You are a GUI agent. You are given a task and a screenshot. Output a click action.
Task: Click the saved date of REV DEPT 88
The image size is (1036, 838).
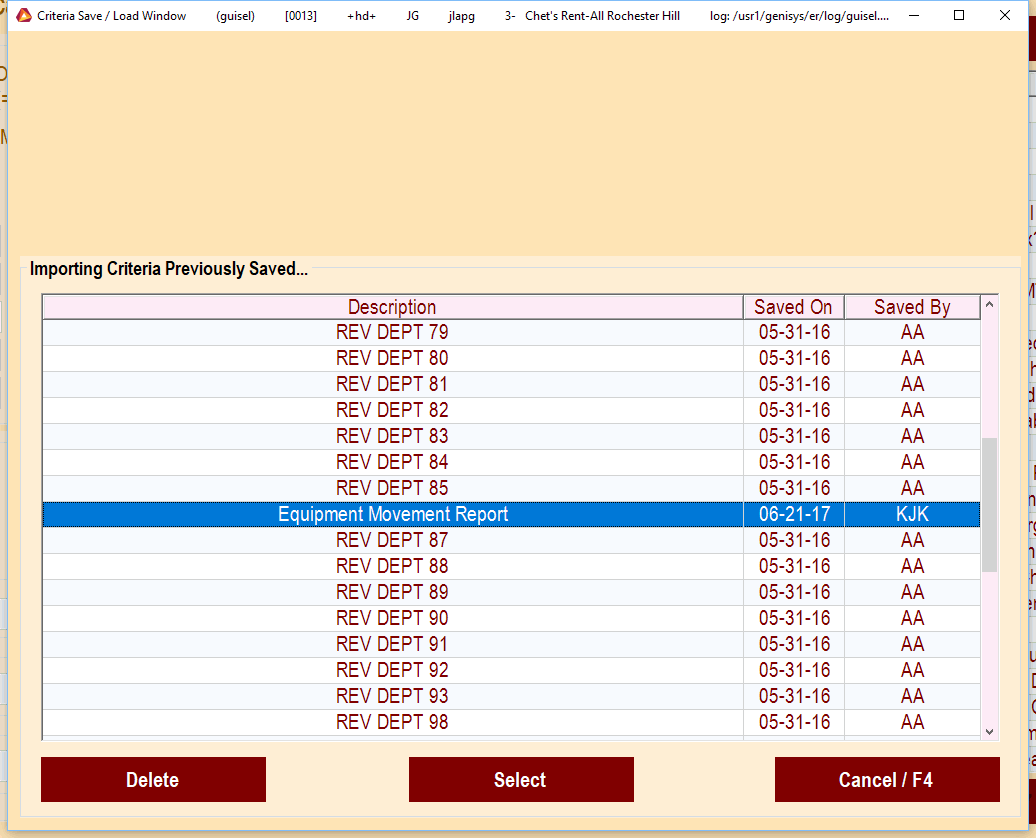(794, 566)
